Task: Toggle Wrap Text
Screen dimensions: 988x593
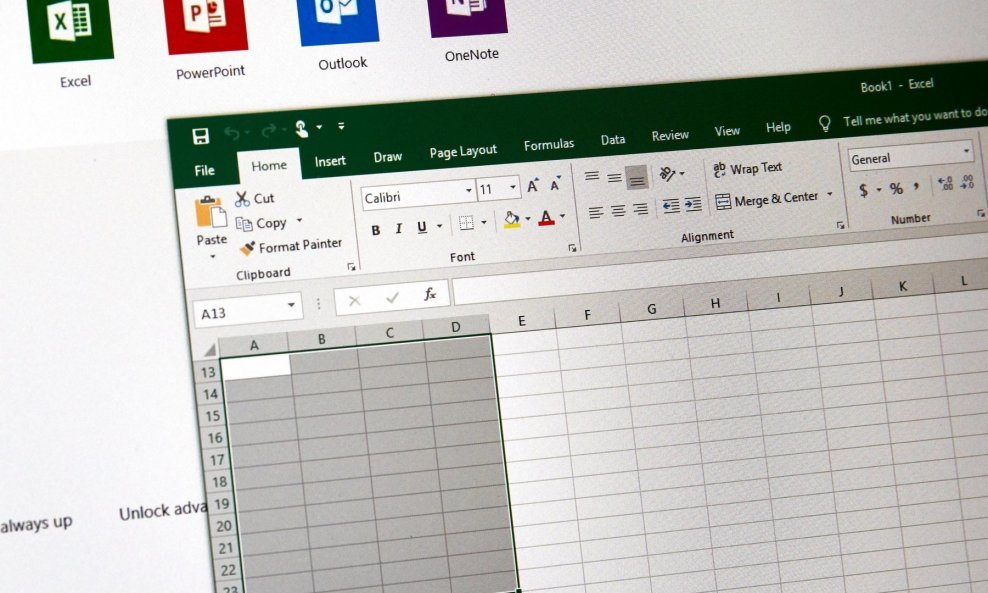Action: (747, 169)
